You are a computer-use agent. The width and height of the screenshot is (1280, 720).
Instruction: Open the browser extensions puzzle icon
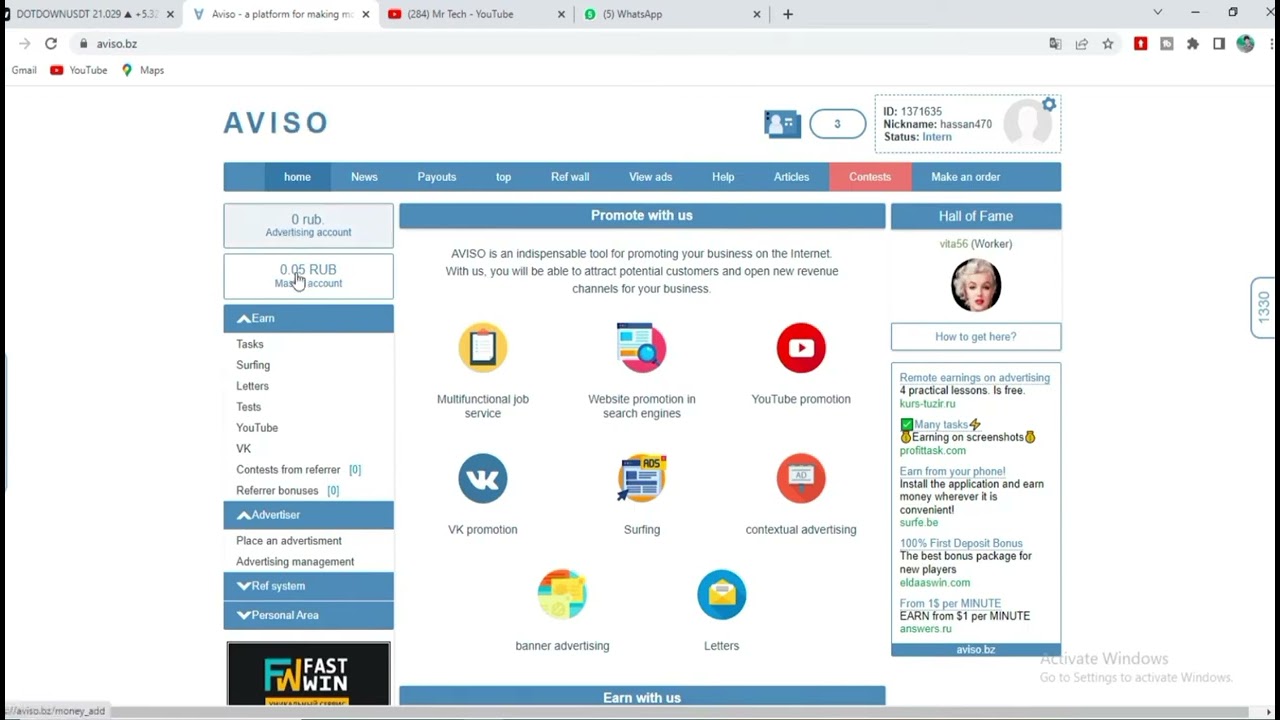pyautogui.click(x=1193, y=44)
